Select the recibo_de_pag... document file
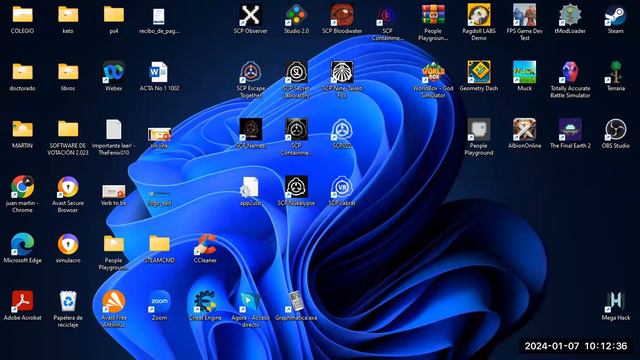 tap(159, 16)
